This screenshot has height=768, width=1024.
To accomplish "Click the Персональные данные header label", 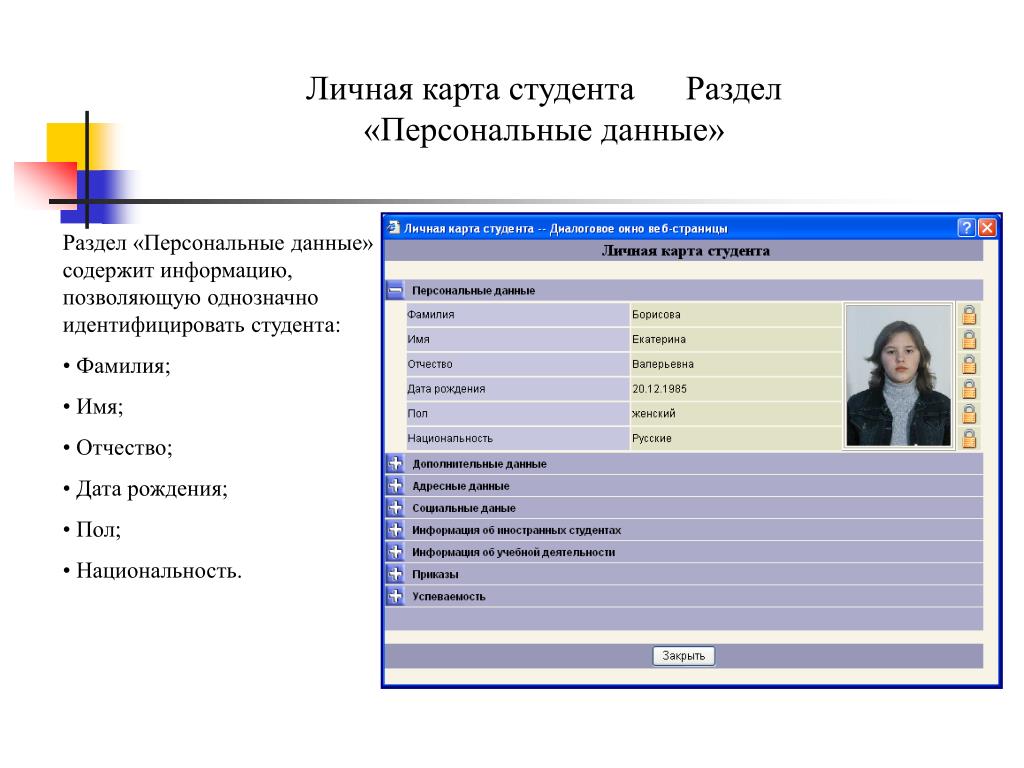I will 473,291.
